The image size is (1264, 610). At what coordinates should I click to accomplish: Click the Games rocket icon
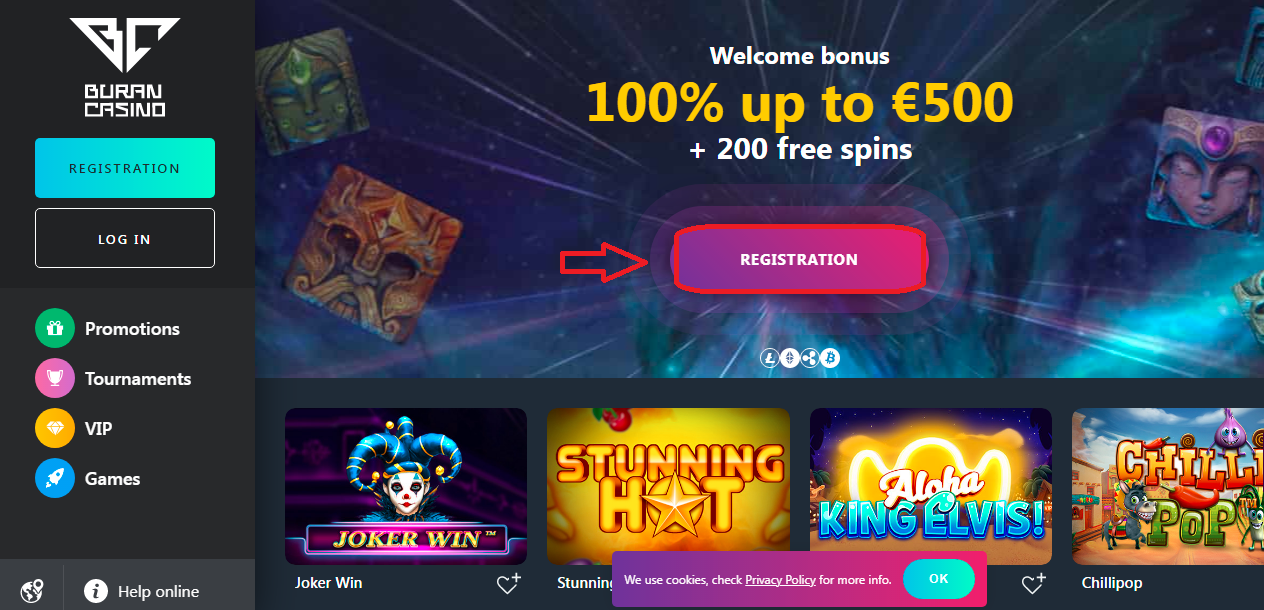55,478
